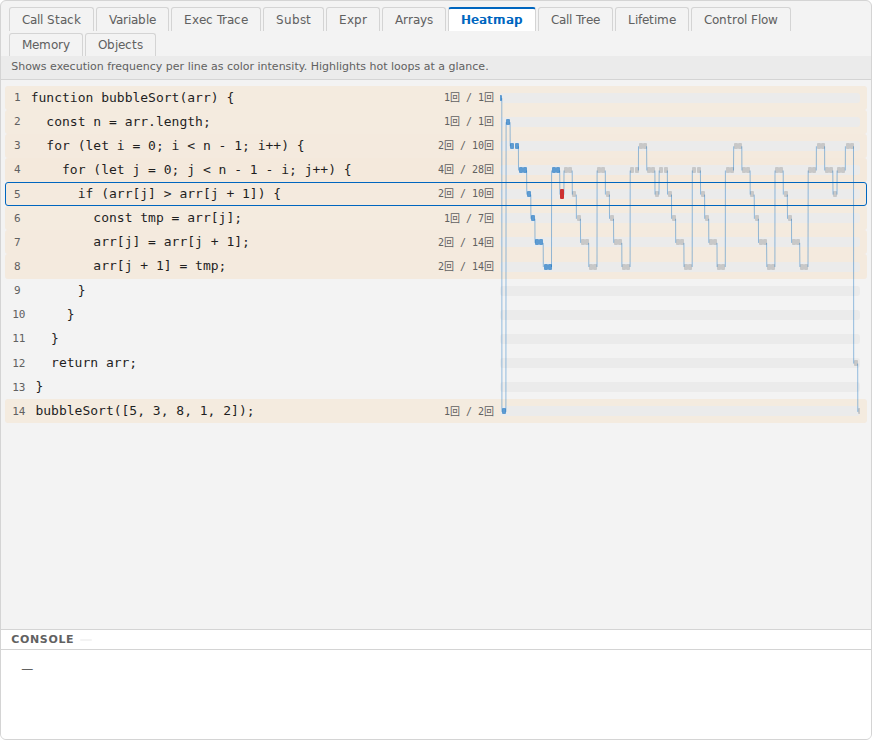Click the blue timeline marker on line 8

[548, 267]
